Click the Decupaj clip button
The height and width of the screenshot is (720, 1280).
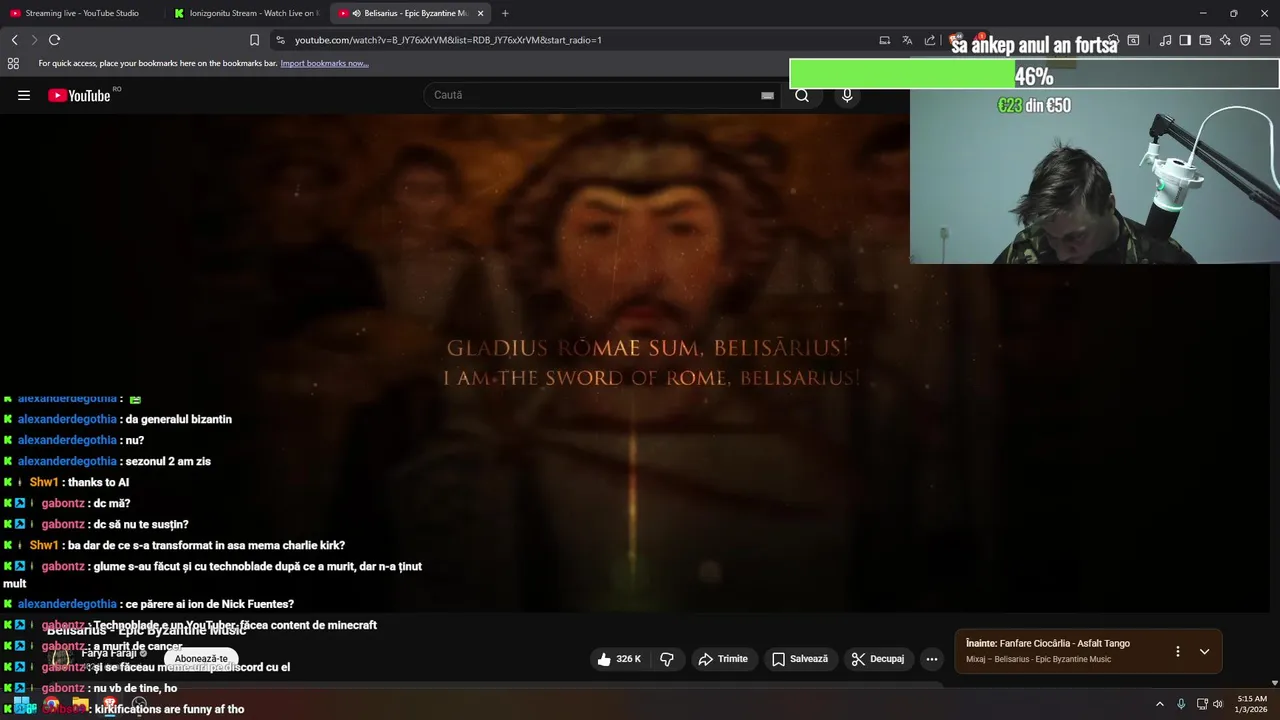pyautogui.click(x=878, y=659)
